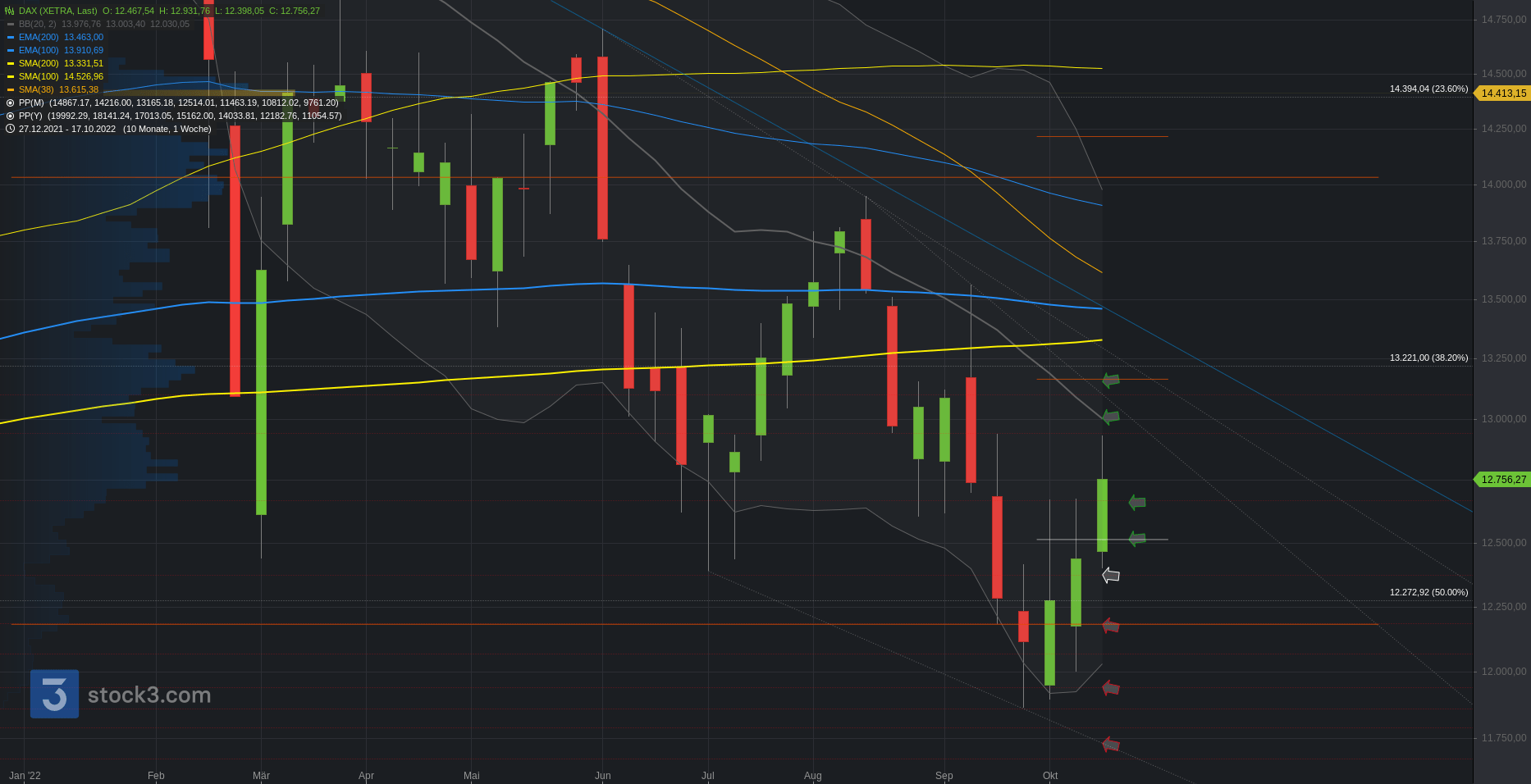
Task: Open the DAX (XETRA, Last) instrument settings
Action: click(57, 11)
